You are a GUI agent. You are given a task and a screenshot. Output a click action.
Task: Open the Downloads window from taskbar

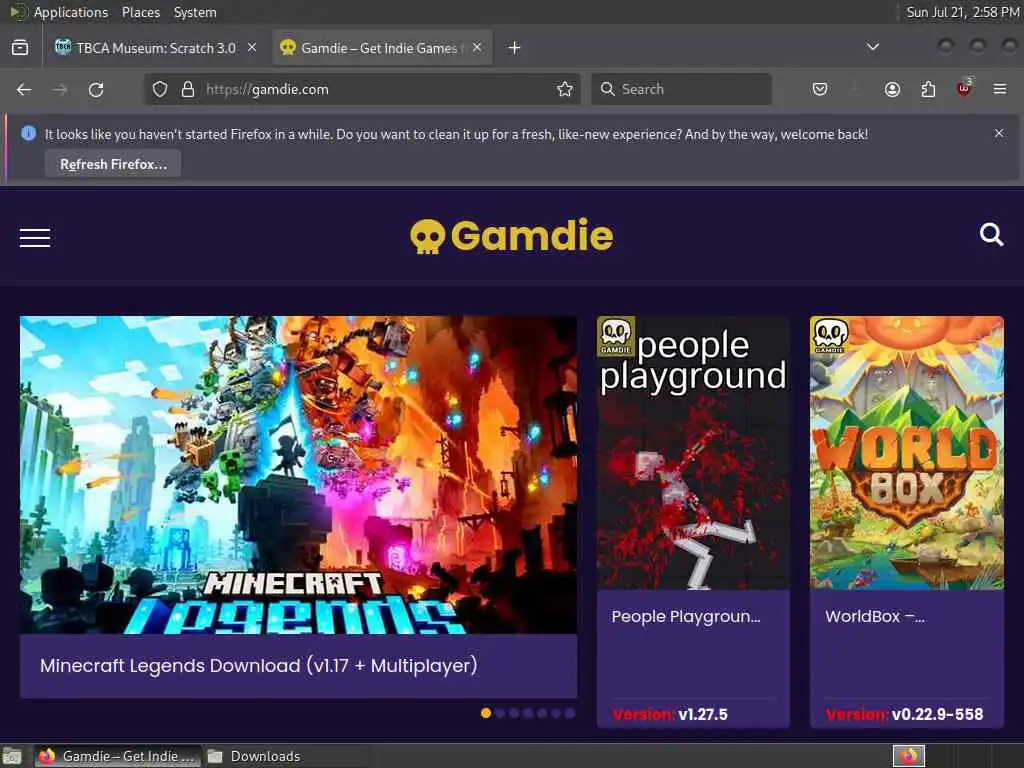point(255,756)
